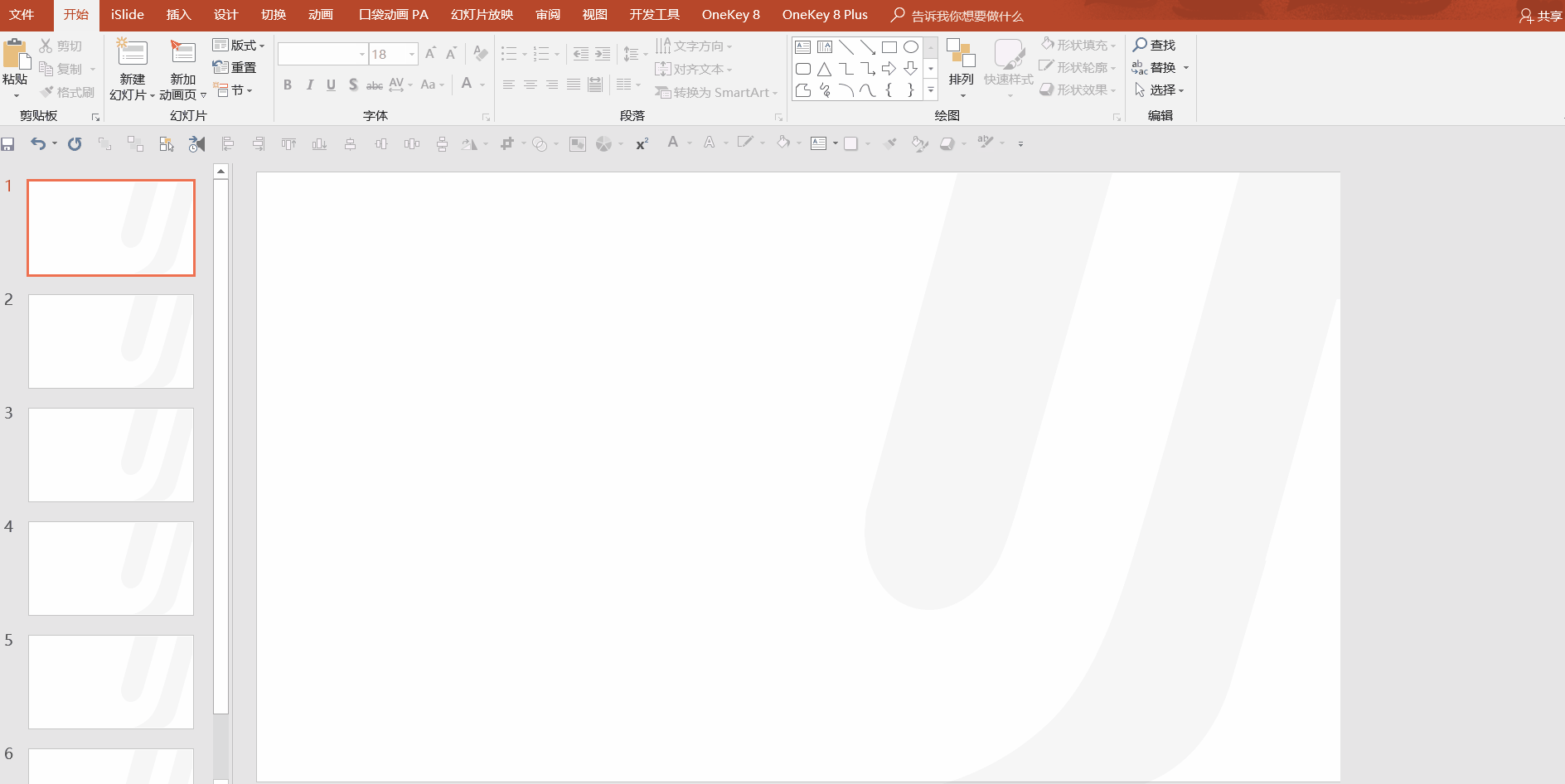This screenshot has width=1565, height=784.
Task: Toggle center text alignment
Action: tap(531, 85)
